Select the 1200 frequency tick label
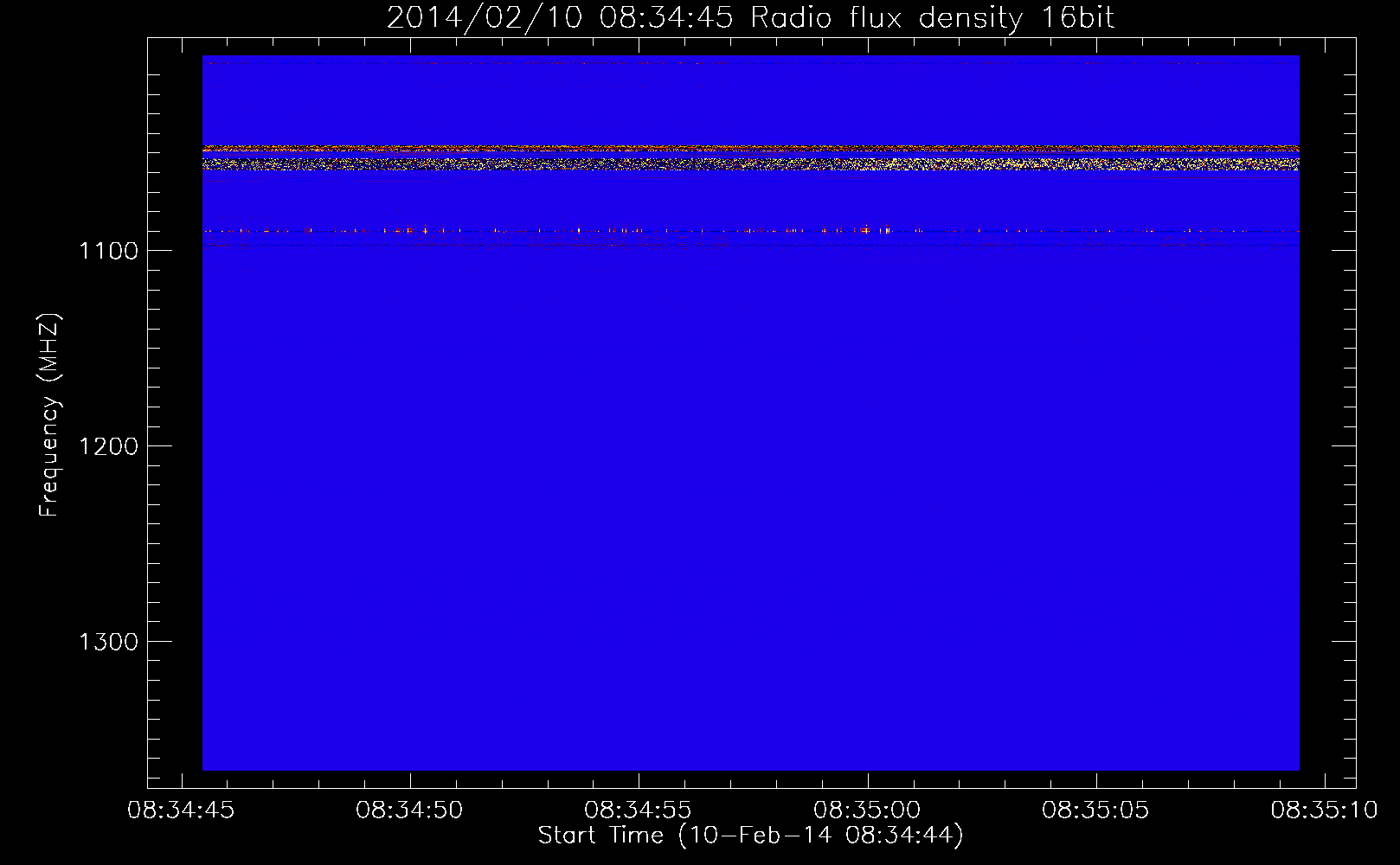The width and height of the screenshot is (1400, 865). point(108,446)
